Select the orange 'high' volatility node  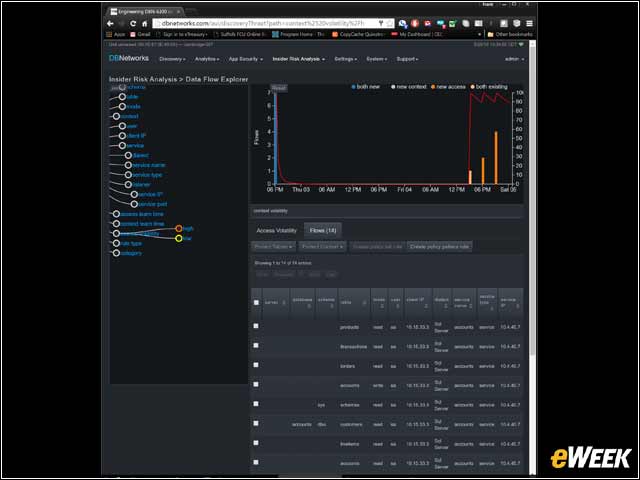tap(179, 229)
